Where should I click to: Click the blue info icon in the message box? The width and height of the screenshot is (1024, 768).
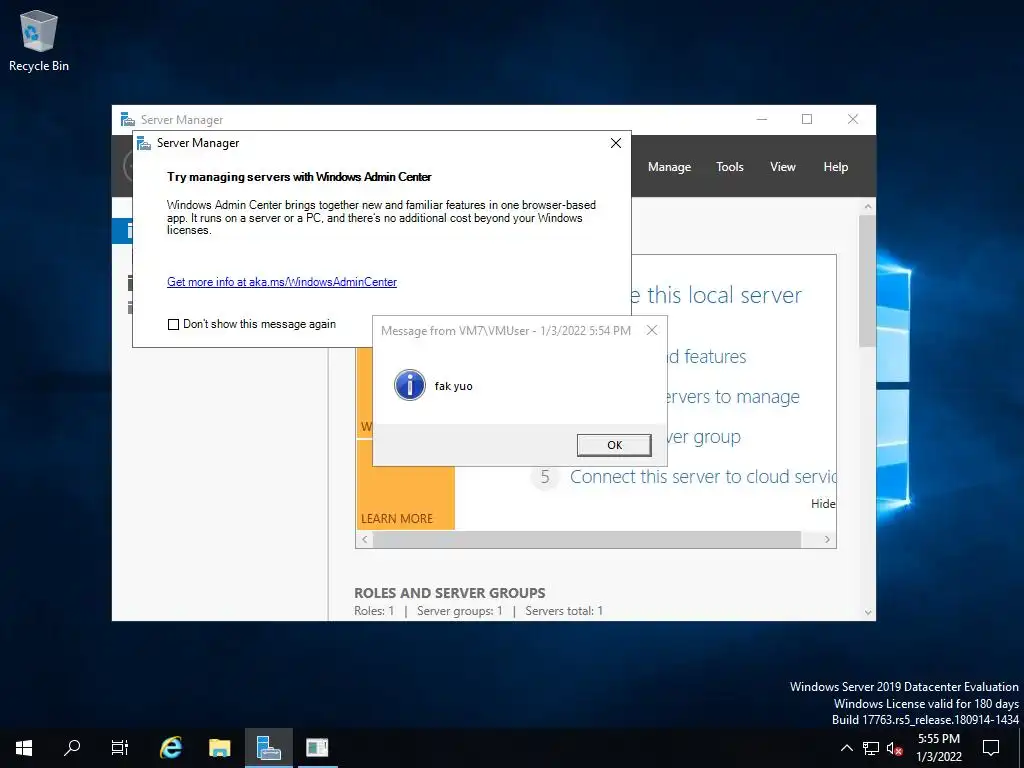[409, 385]
